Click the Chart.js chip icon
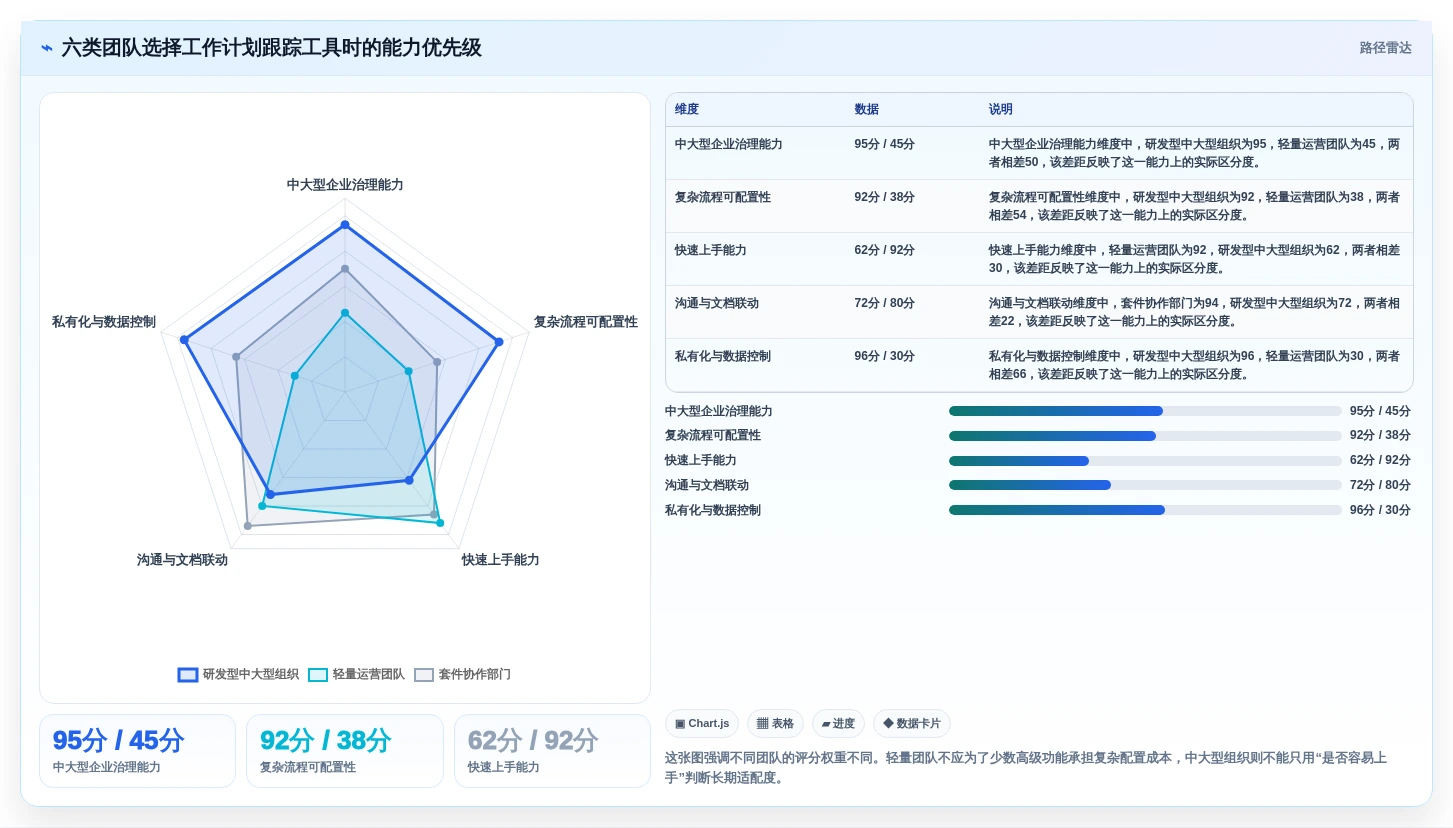The height and width of the screenshot is (828, 1453). (680, 724)
